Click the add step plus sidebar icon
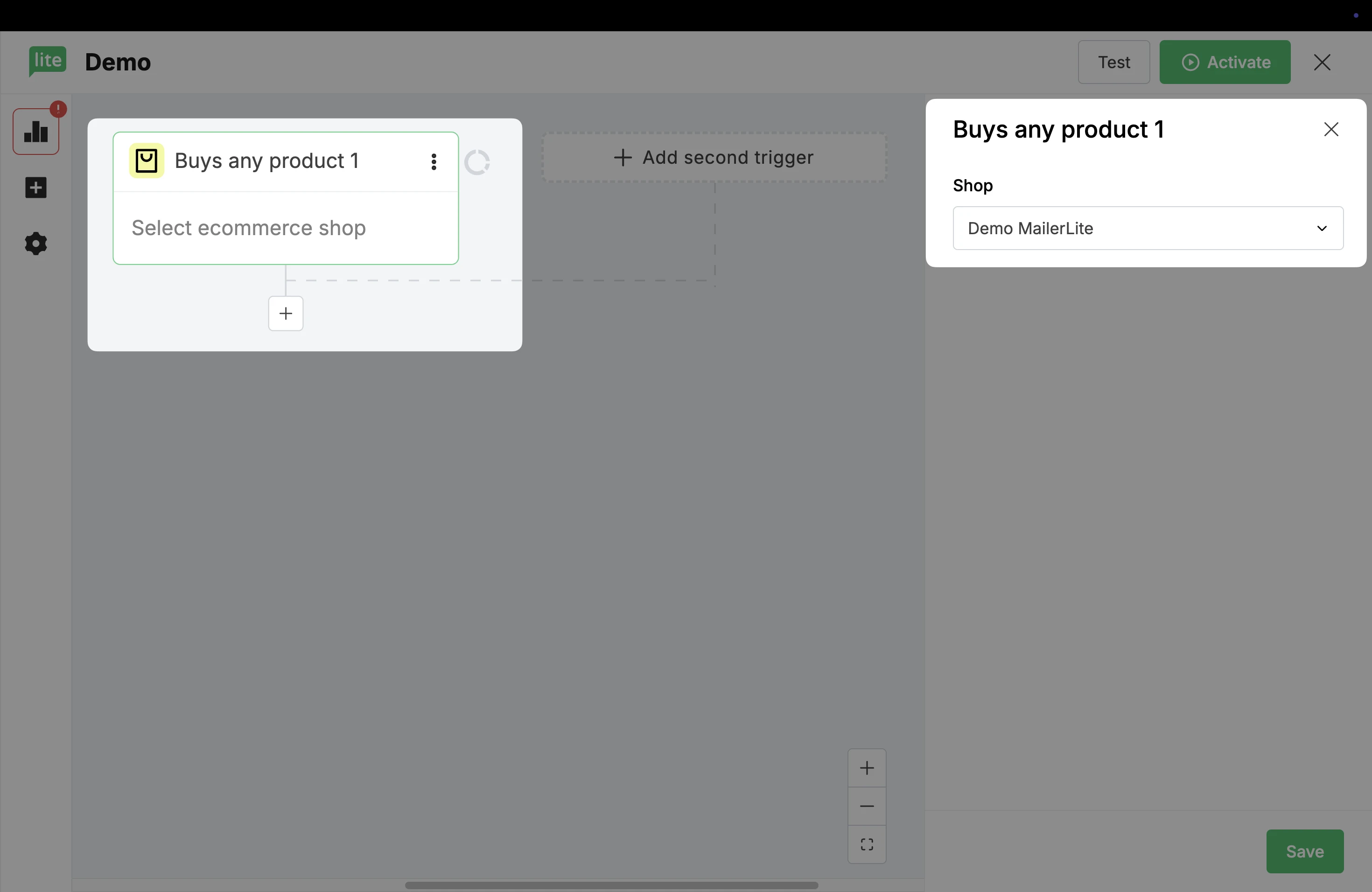 pos(36,188)
